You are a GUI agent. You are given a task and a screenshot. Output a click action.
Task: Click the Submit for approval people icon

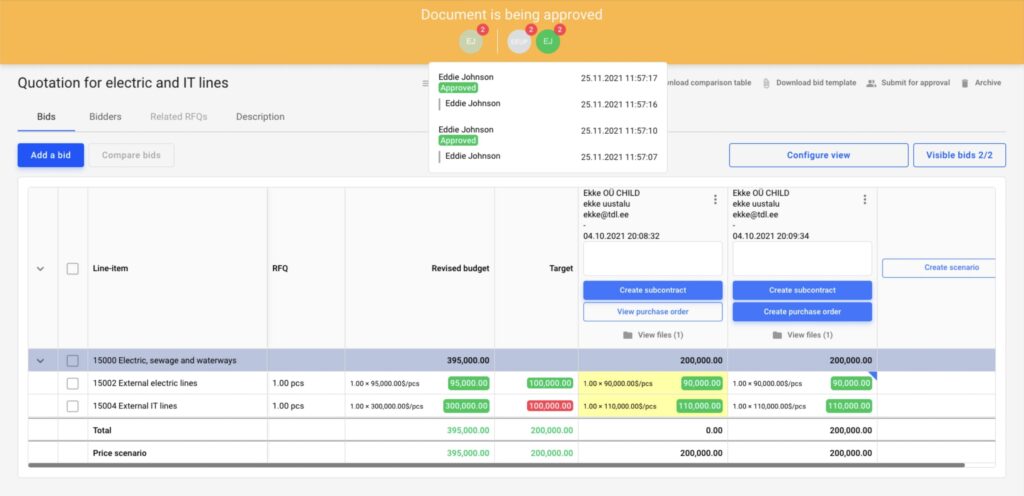(871, 84)
